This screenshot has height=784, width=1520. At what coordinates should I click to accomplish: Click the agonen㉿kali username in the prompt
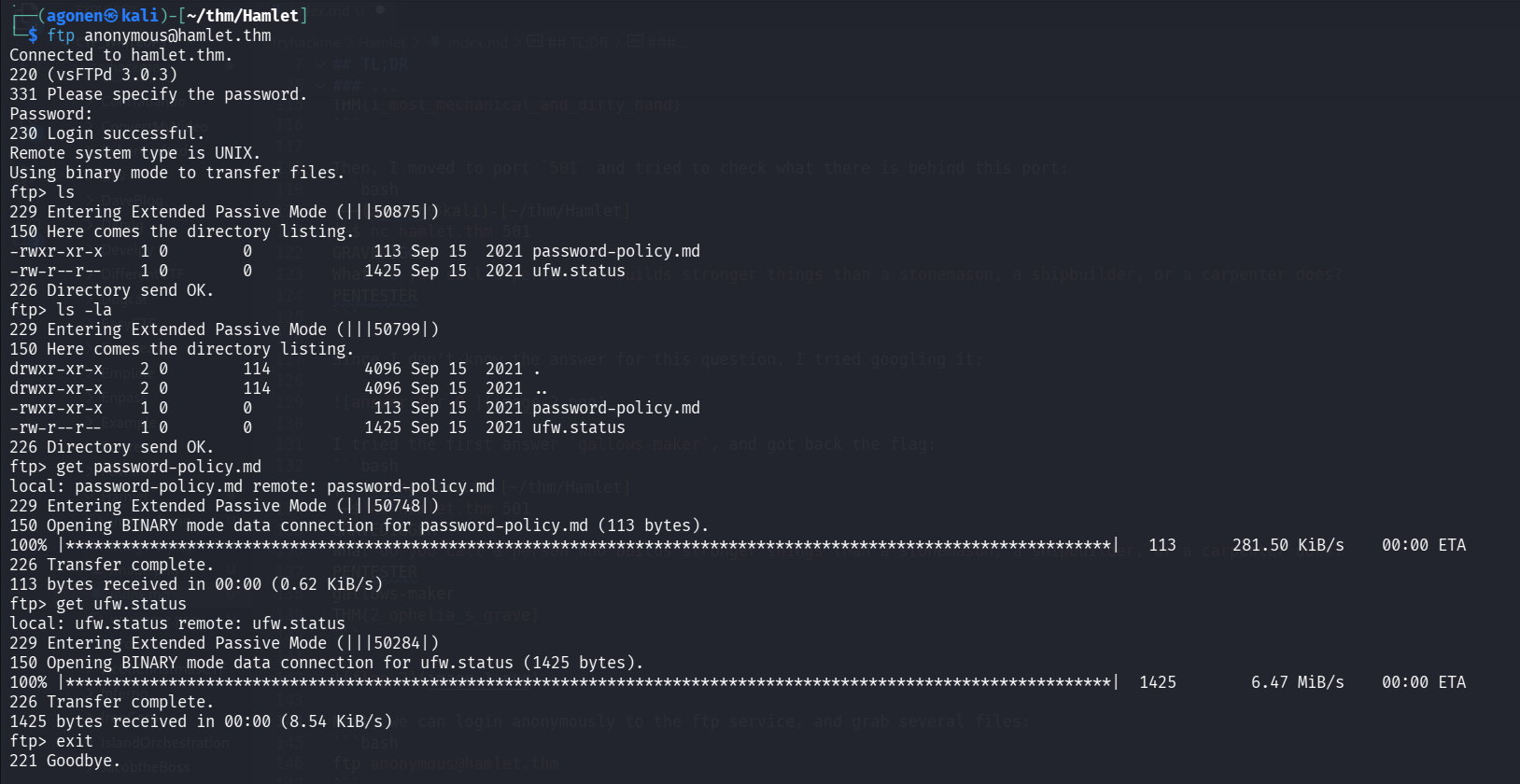[x=102, y=15]
